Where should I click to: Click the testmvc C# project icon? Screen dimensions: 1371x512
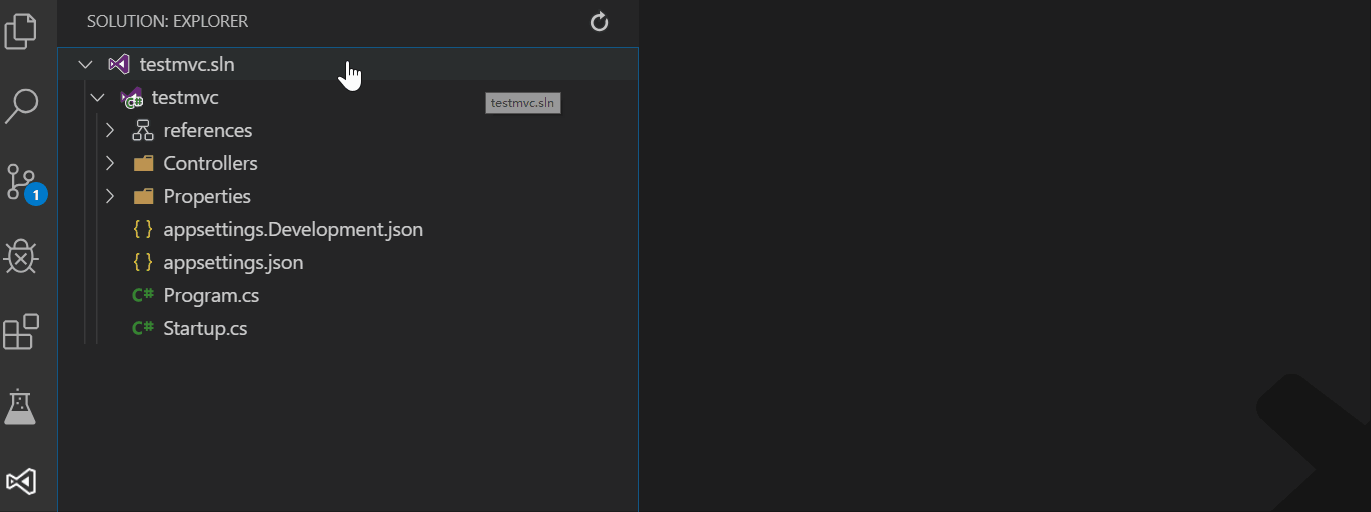[x=131, y=98]
